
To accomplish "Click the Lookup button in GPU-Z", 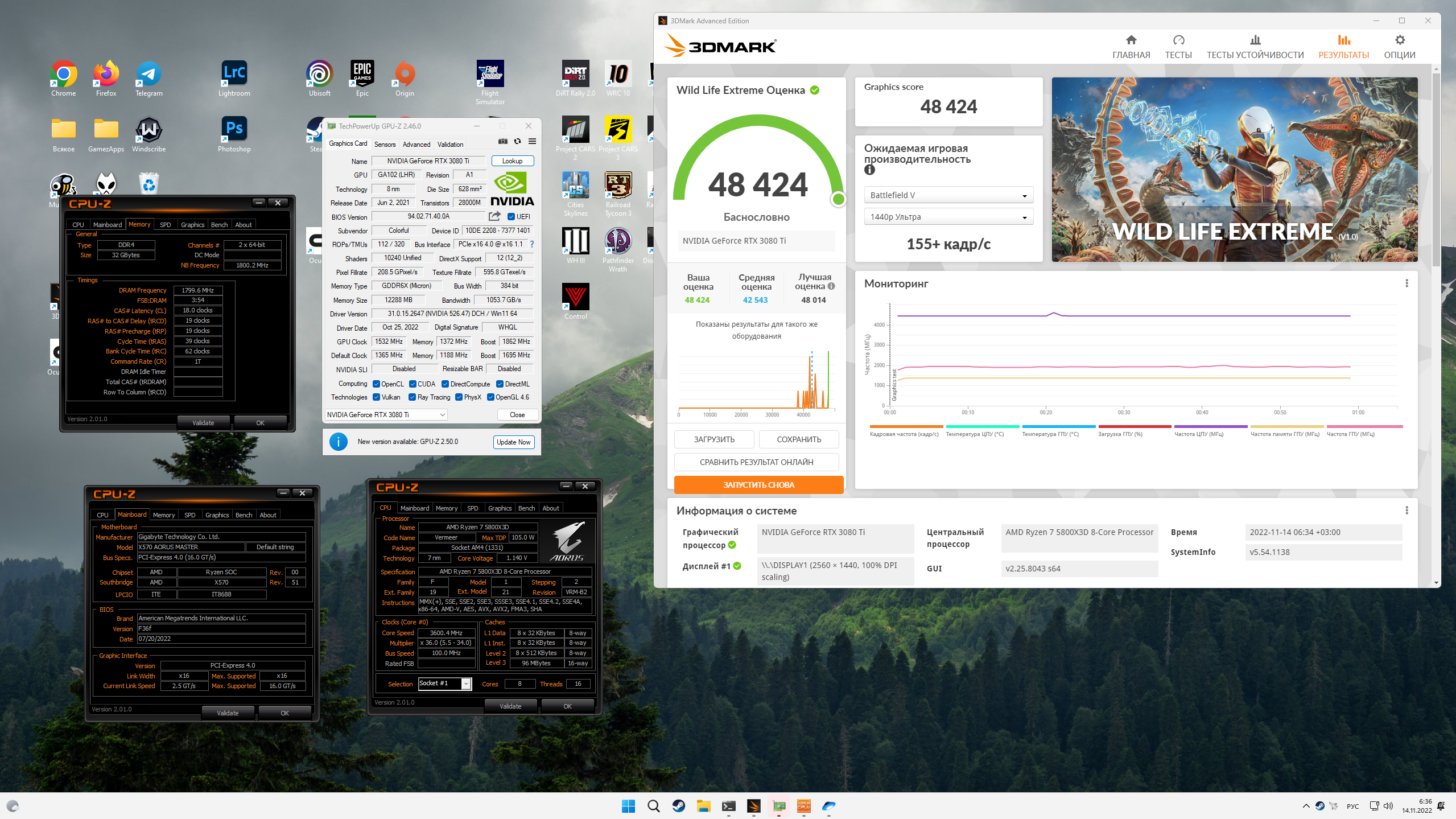I will point(512,161).
